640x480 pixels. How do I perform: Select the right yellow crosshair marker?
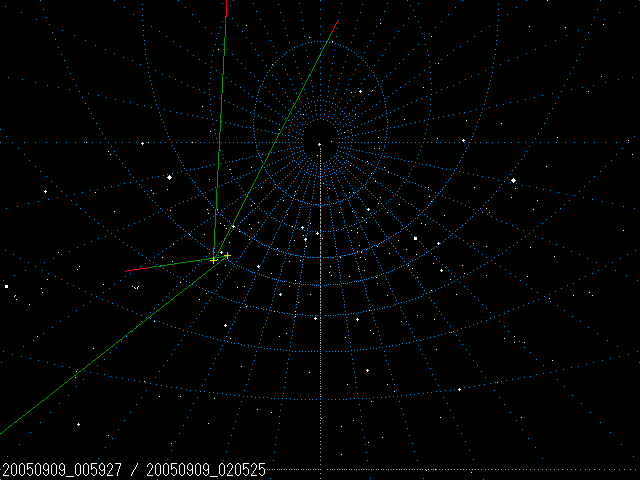(227, 255)
